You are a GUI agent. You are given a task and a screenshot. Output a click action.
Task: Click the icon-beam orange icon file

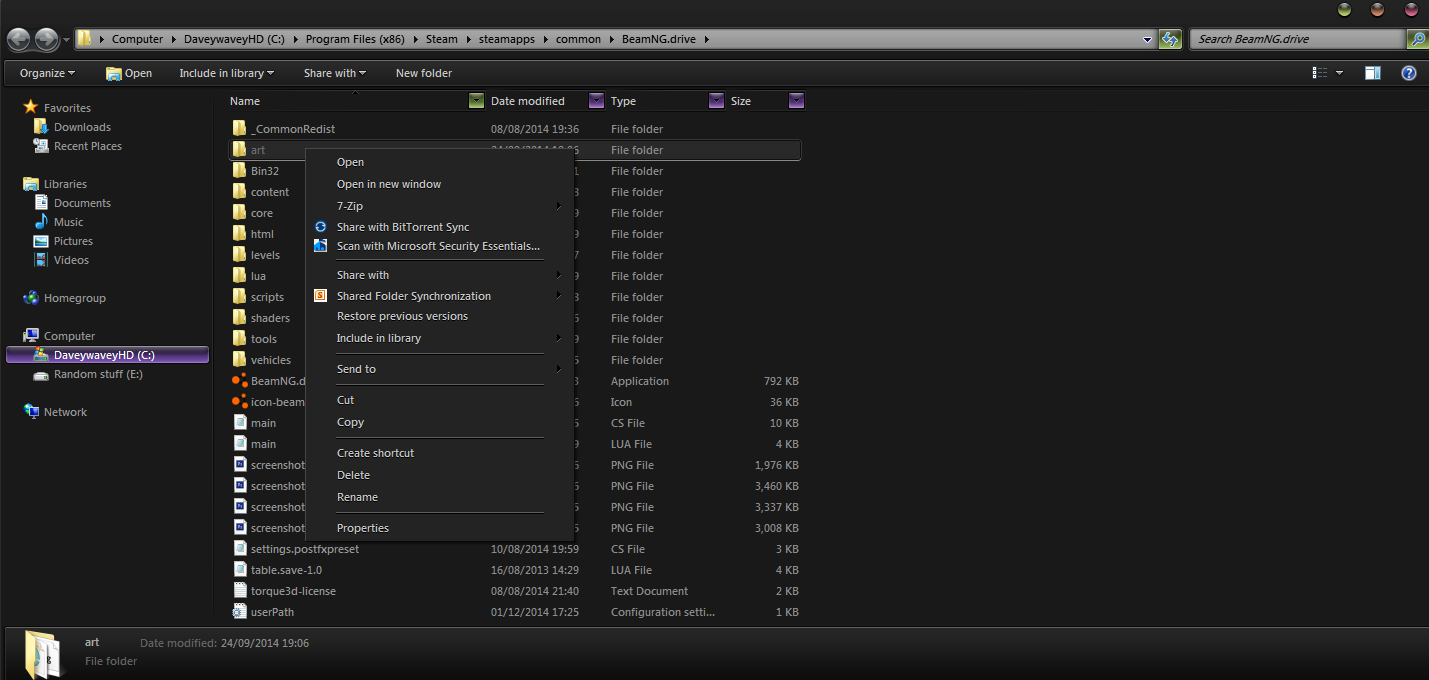(x=240, y=402)
